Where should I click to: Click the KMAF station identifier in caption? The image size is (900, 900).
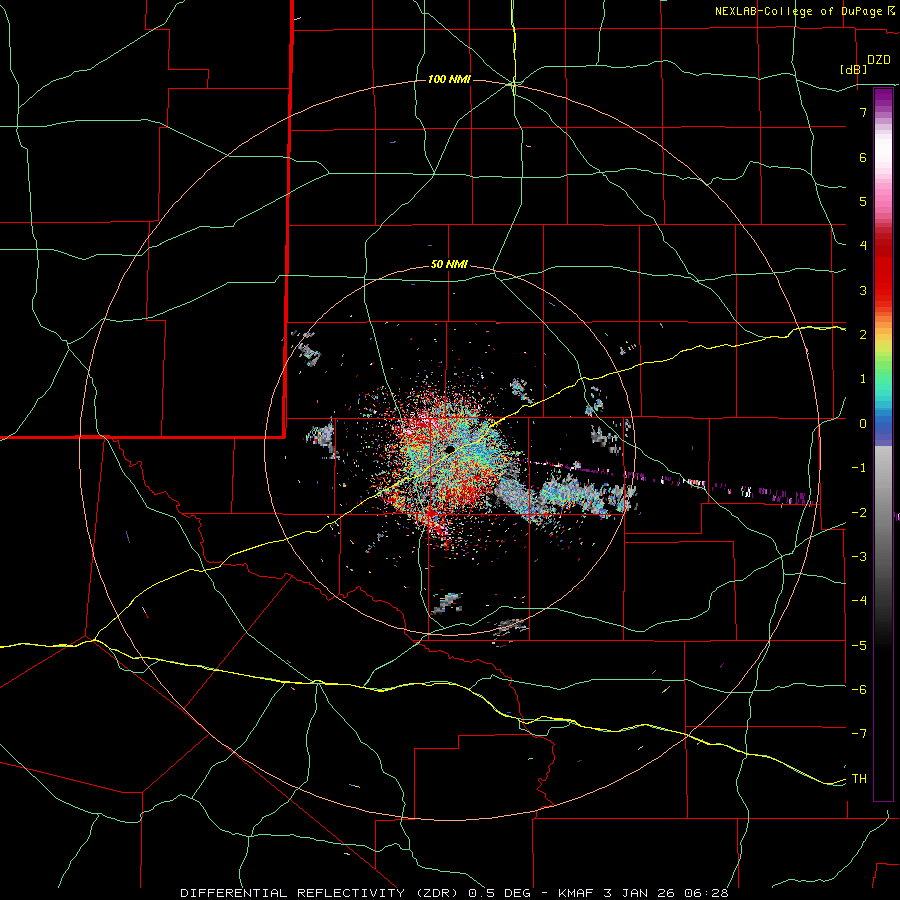pos(577,893)
